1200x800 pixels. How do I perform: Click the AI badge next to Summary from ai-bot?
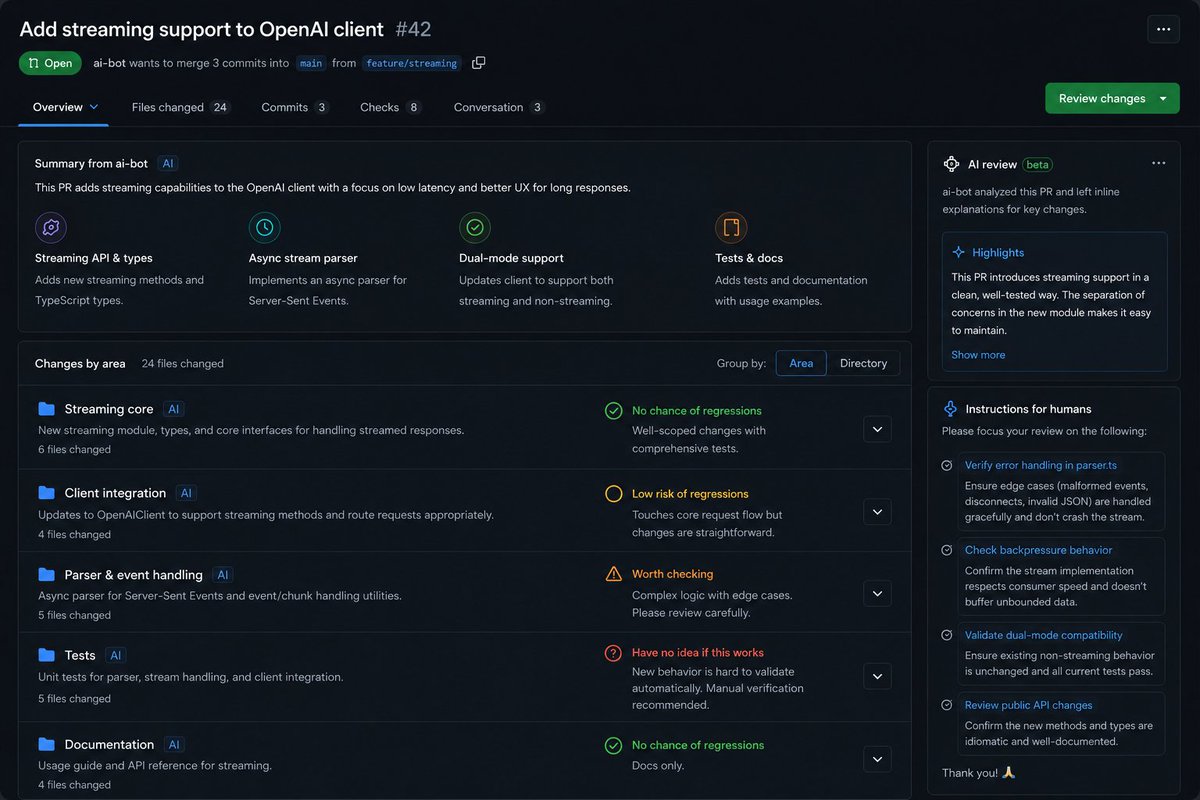click(168, 163)
